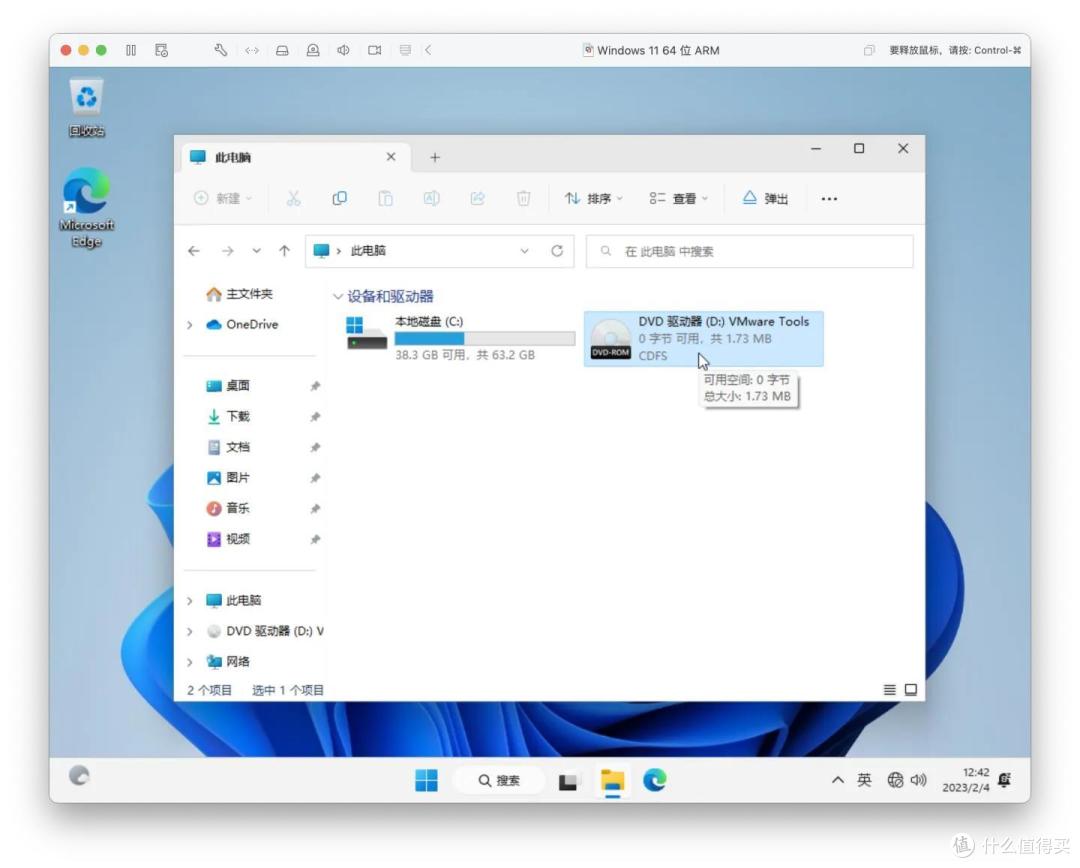Screen dimensions: 1080x868
Task: Click the Delete trash icon in Explorer toolbar
Action: 523,198
